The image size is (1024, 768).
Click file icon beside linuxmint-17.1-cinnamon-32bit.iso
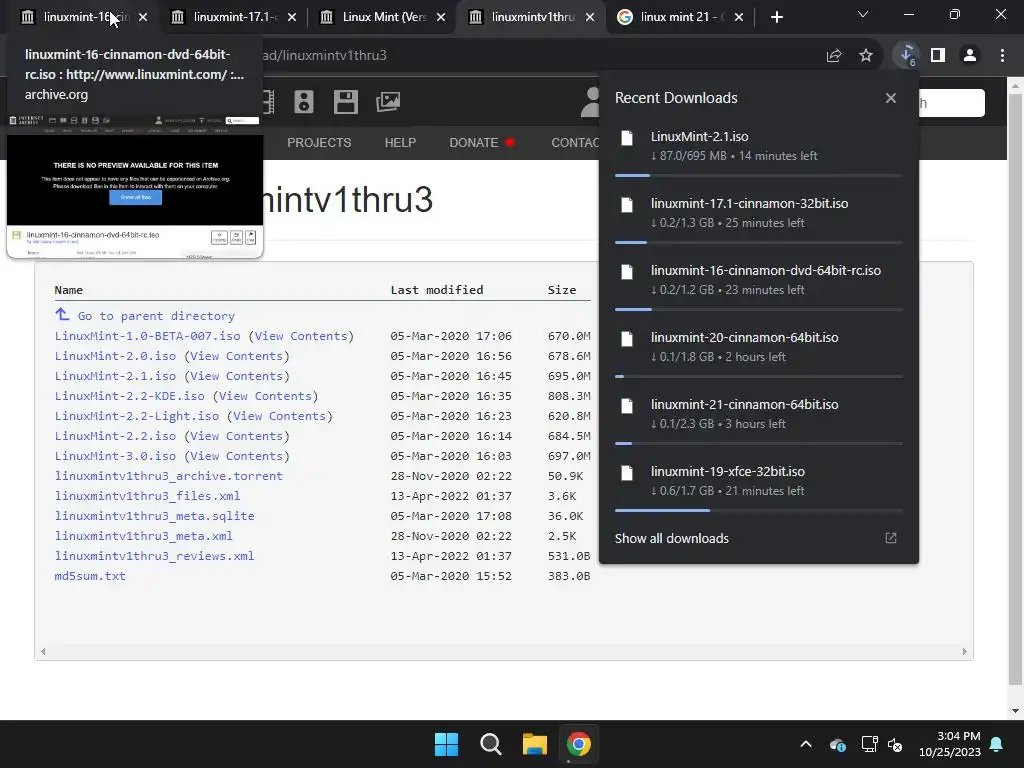pos(627,205)
